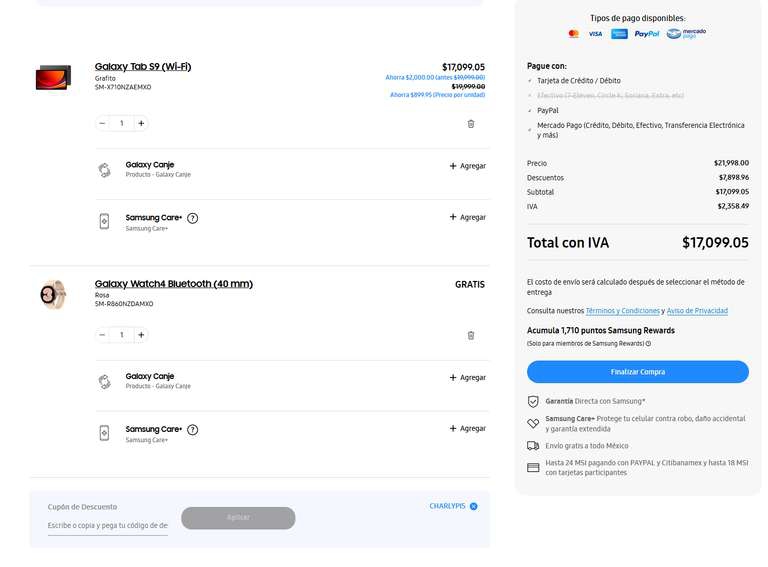768x567 pixels.
Task: Click Galaxy Canje icon under Galaxy Watch4
Action: point(104,381)
